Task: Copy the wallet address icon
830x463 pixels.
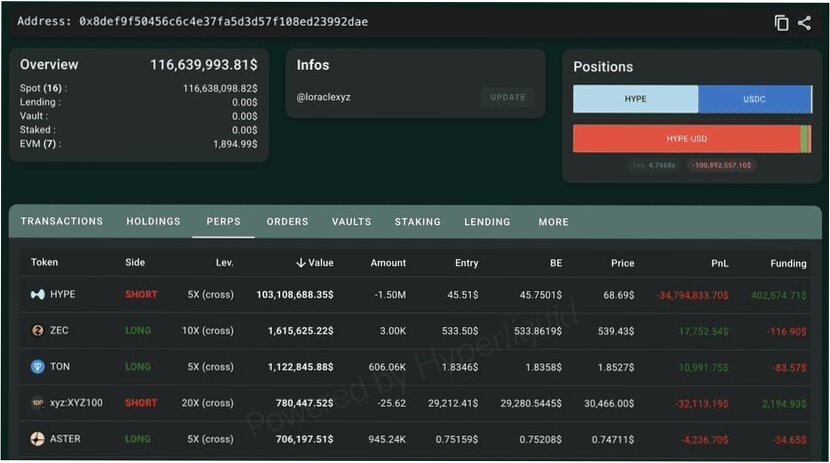Action: tap(781, 23)
